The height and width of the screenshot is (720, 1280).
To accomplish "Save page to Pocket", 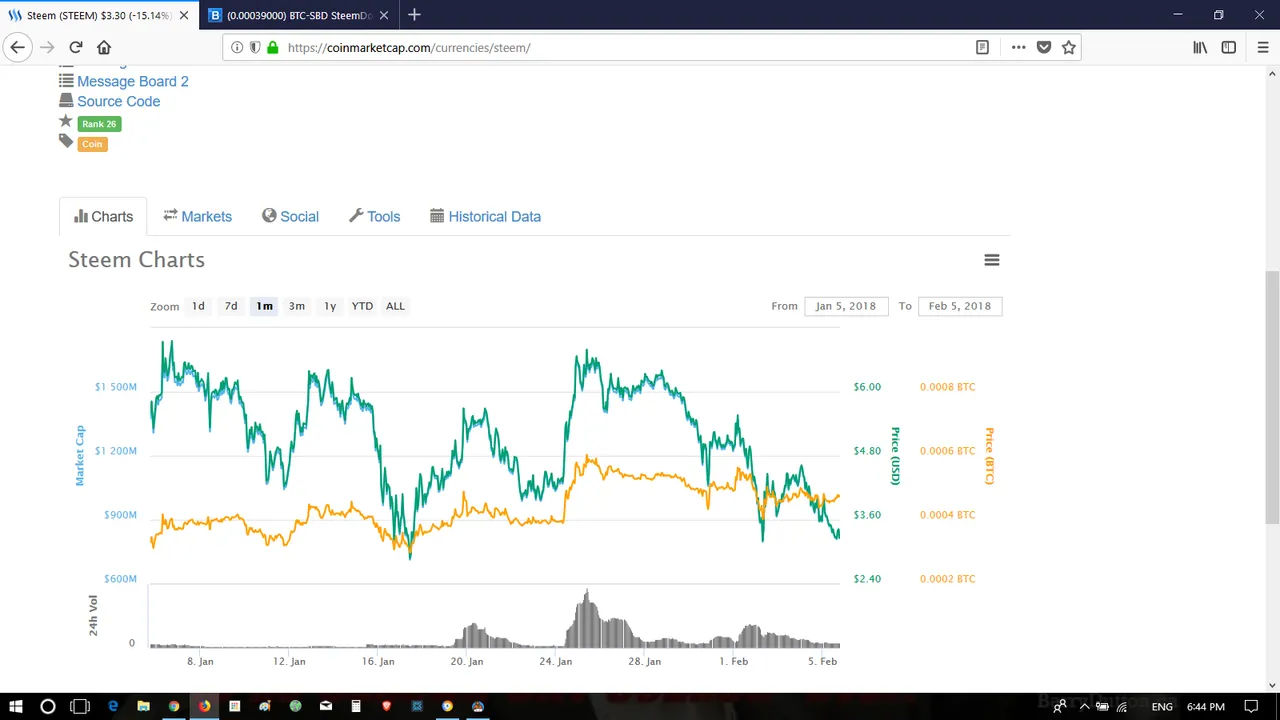I will [1044, 47].
